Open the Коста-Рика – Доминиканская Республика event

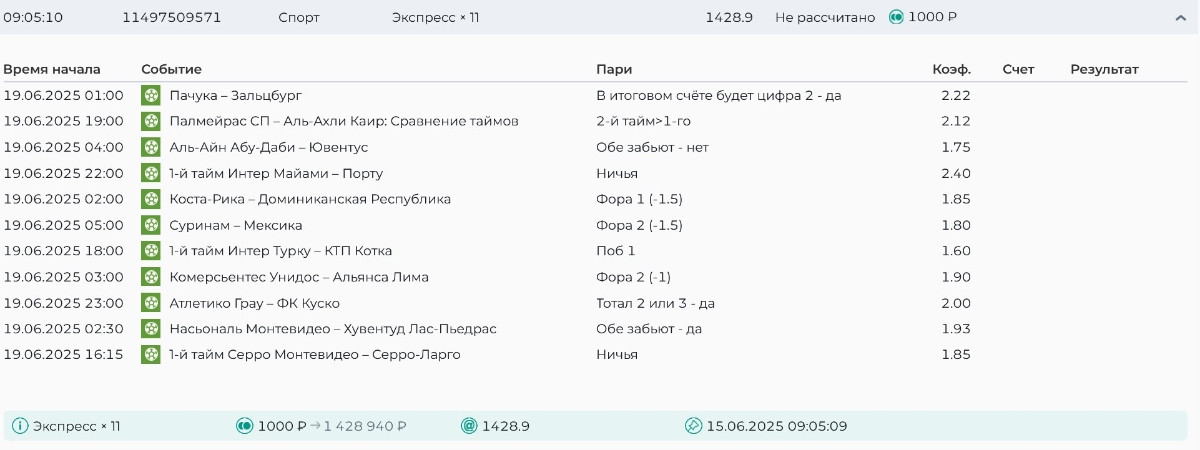click(x=310, y=199)
